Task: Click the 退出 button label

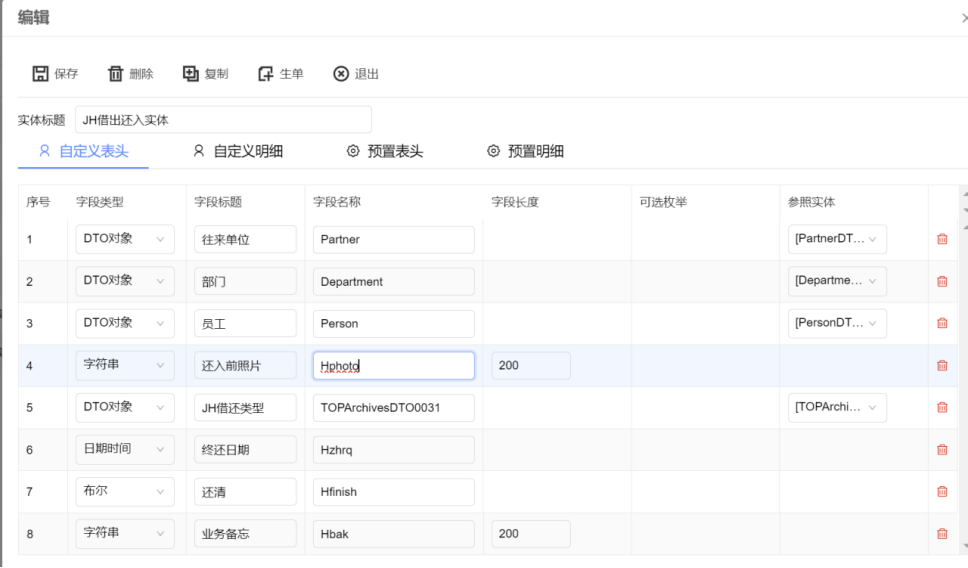Action: point(367,74)
